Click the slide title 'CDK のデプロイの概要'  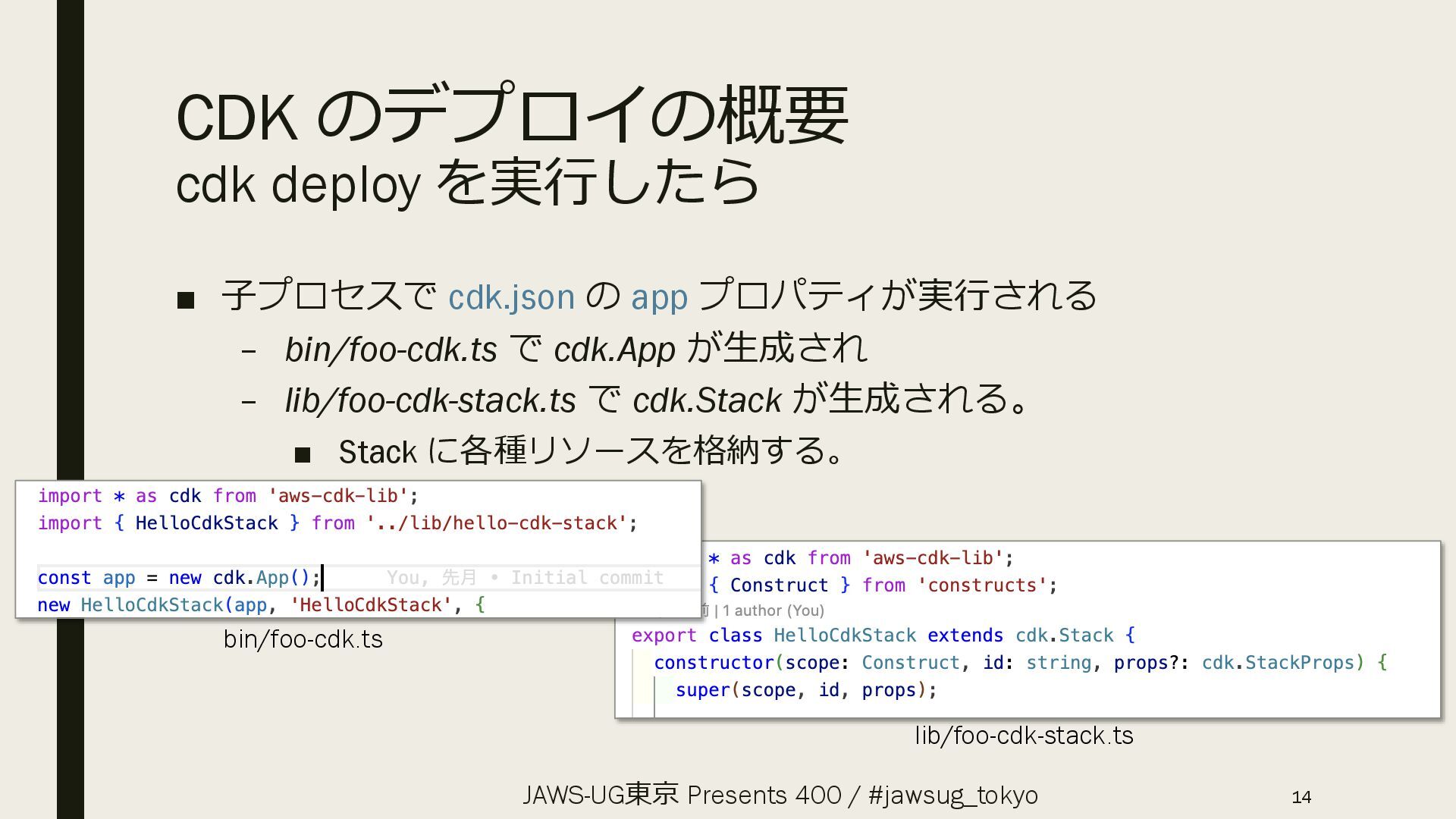click(x=512, y=115)
